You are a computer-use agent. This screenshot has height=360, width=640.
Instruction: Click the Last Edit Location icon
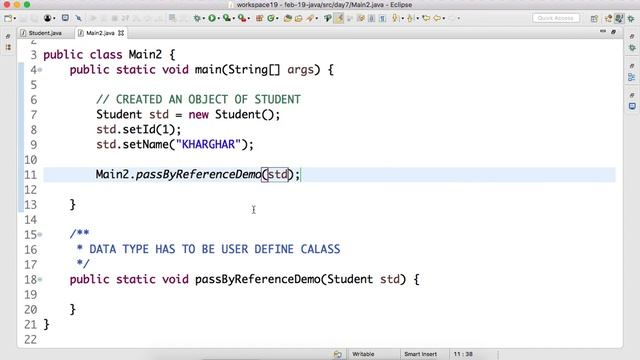[x=426, y=18]
